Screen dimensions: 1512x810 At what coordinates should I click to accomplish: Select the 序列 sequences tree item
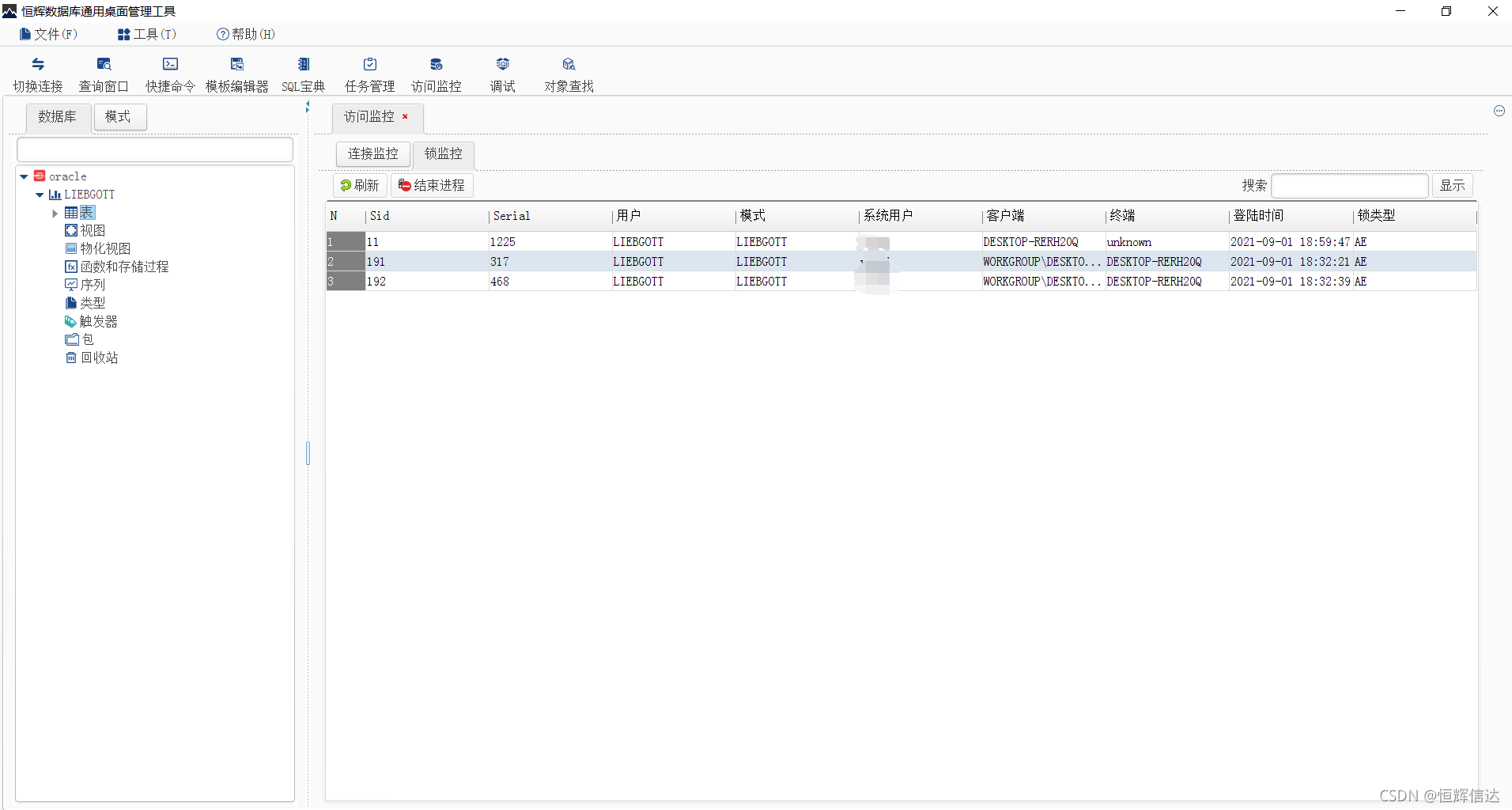[85, 285]
